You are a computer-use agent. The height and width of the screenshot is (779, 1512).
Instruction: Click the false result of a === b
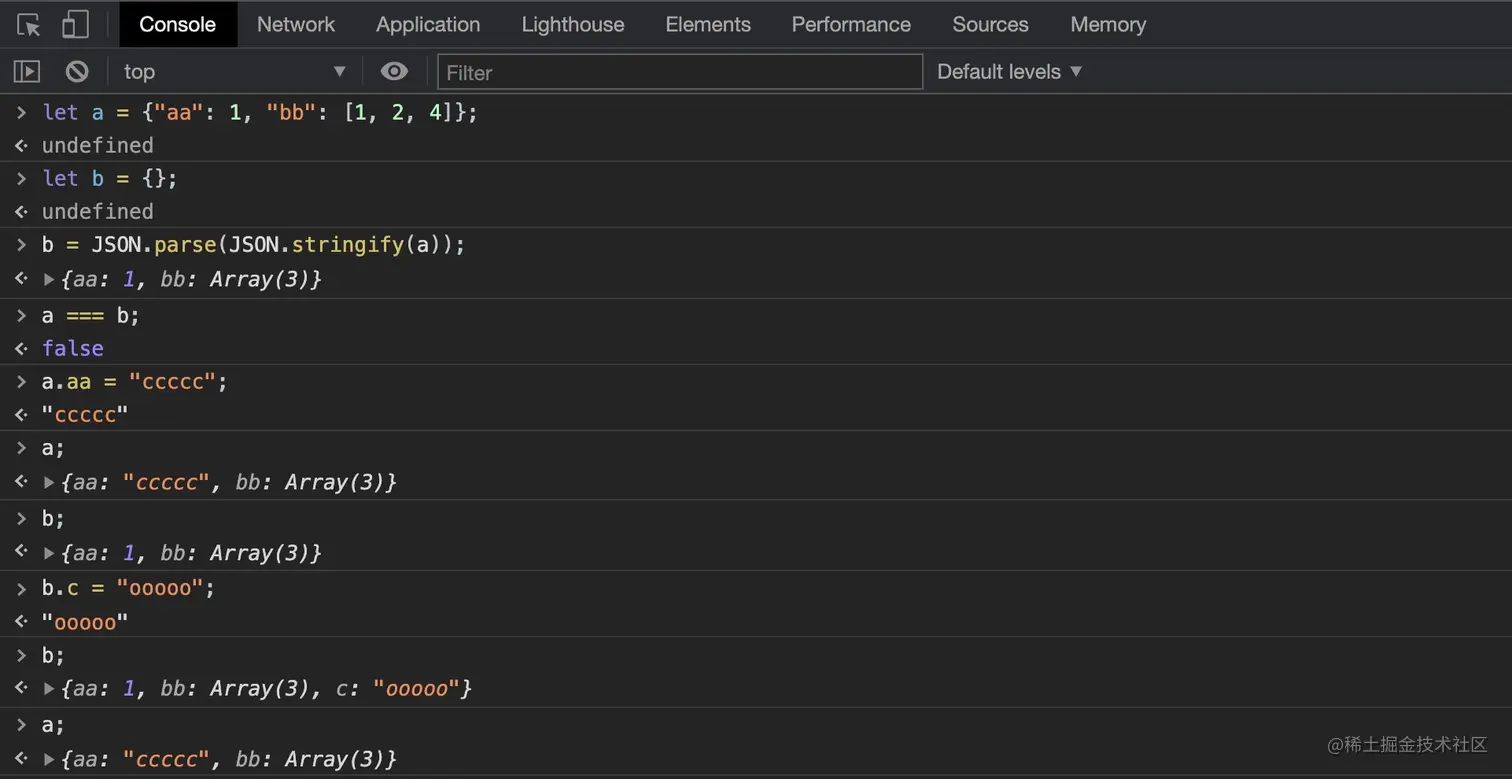tap(73, 348)
